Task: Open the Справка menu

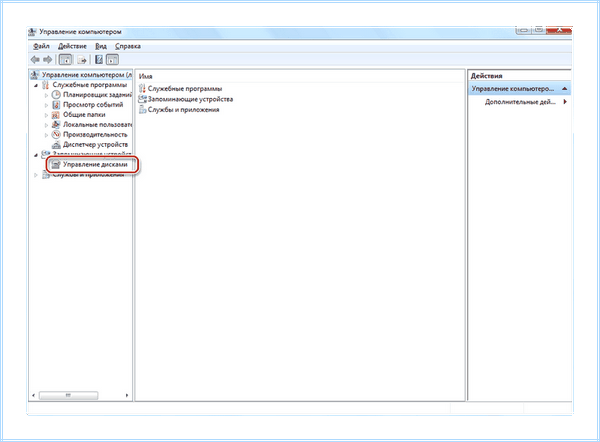Action: (128, 46)
